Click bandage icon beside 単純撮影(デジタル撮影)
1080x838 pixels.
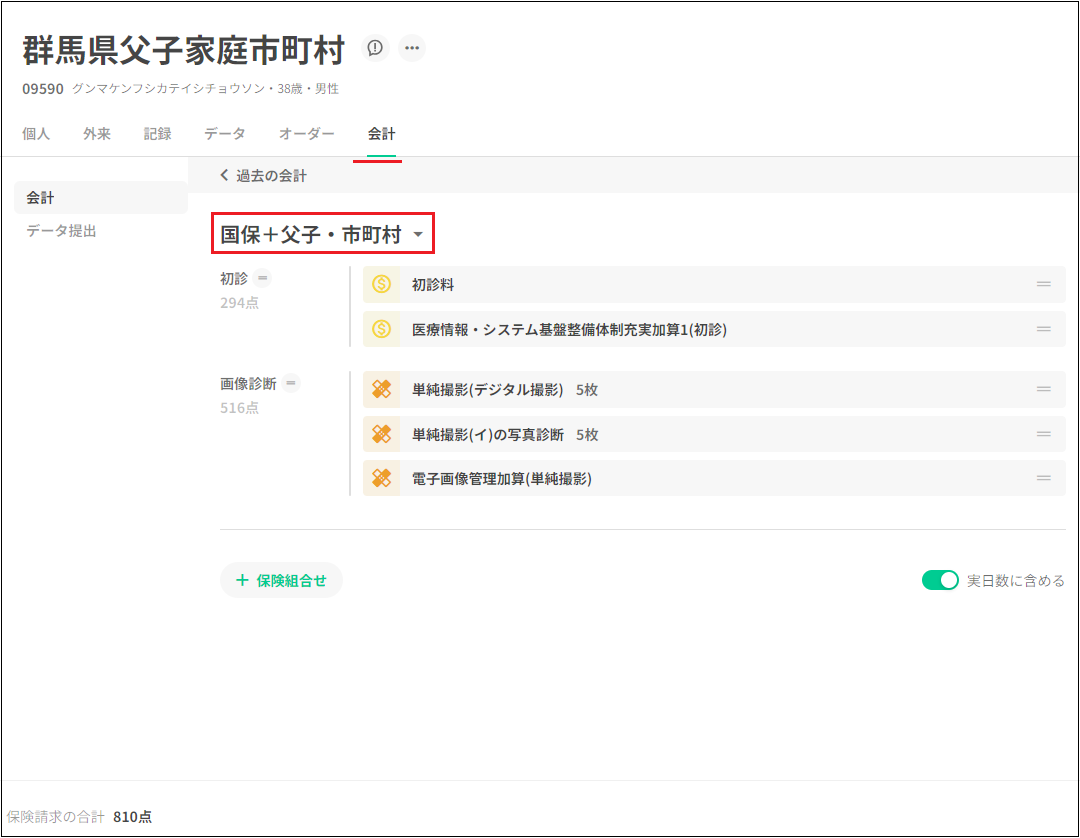point(382,390)
